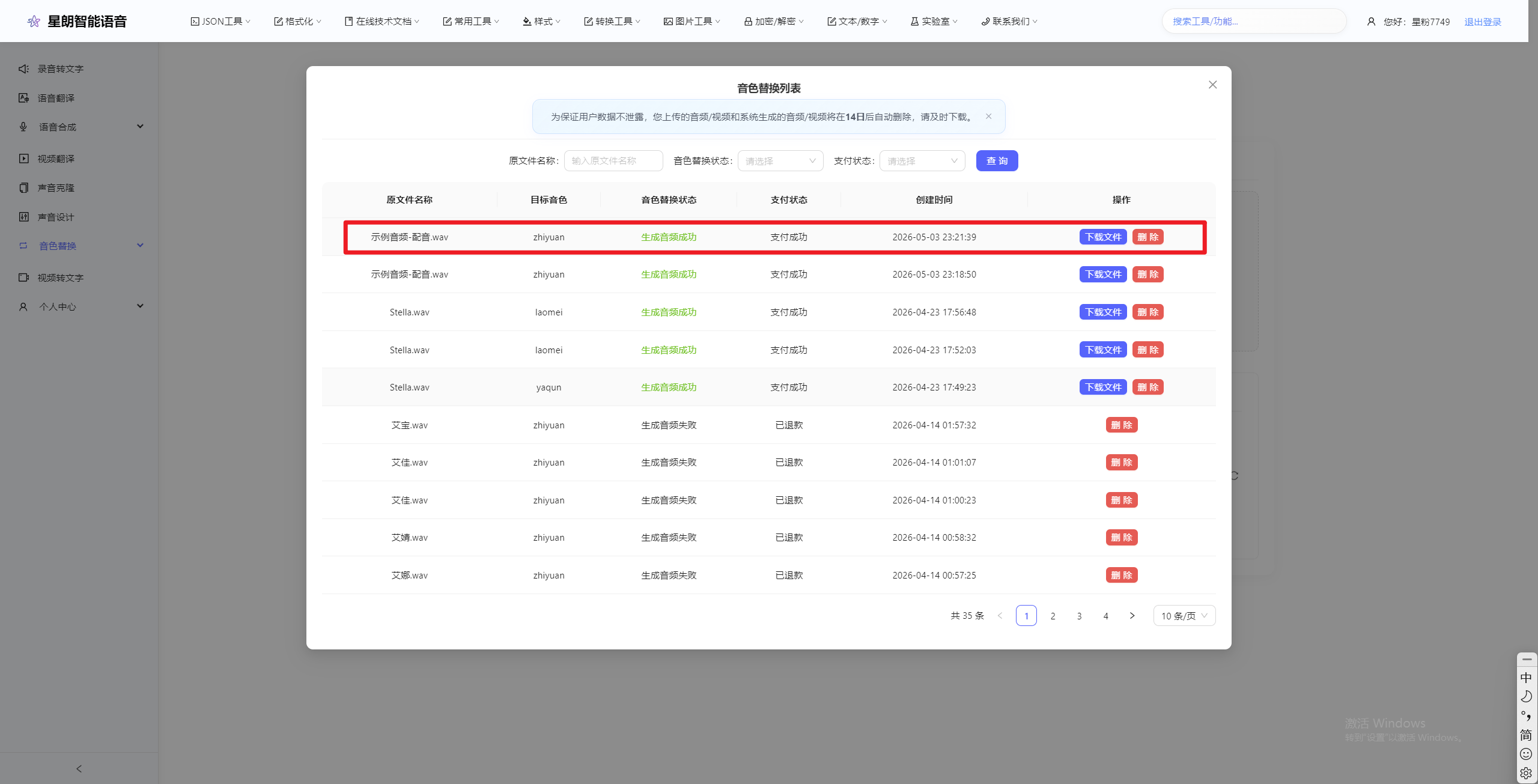
Task: Delete the 艾娜.wav row
Action: [1122, 576]
